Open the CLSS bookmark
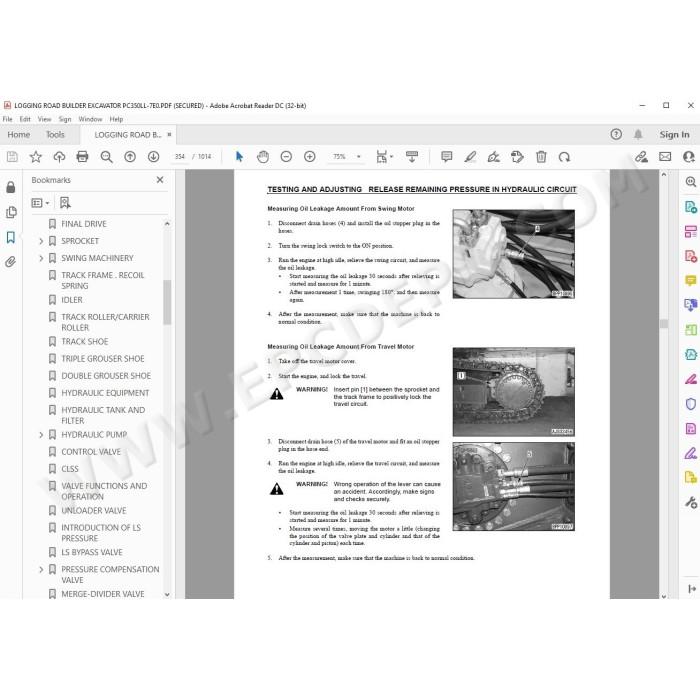Viewport: 700px width, 700px height. tap(70, 469)
